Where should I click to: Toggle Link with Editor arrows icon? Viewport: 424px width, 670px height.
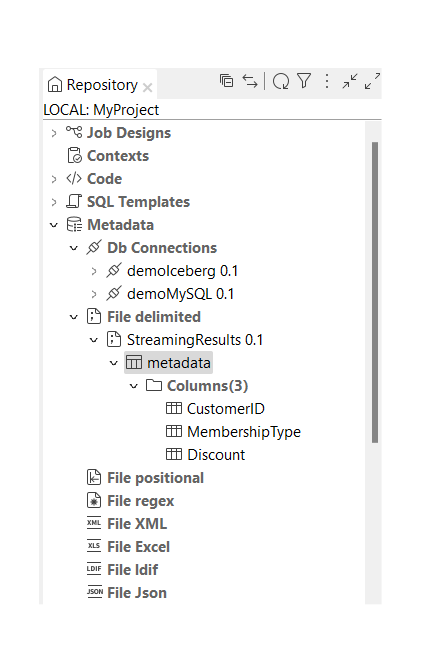coord(250,81)
